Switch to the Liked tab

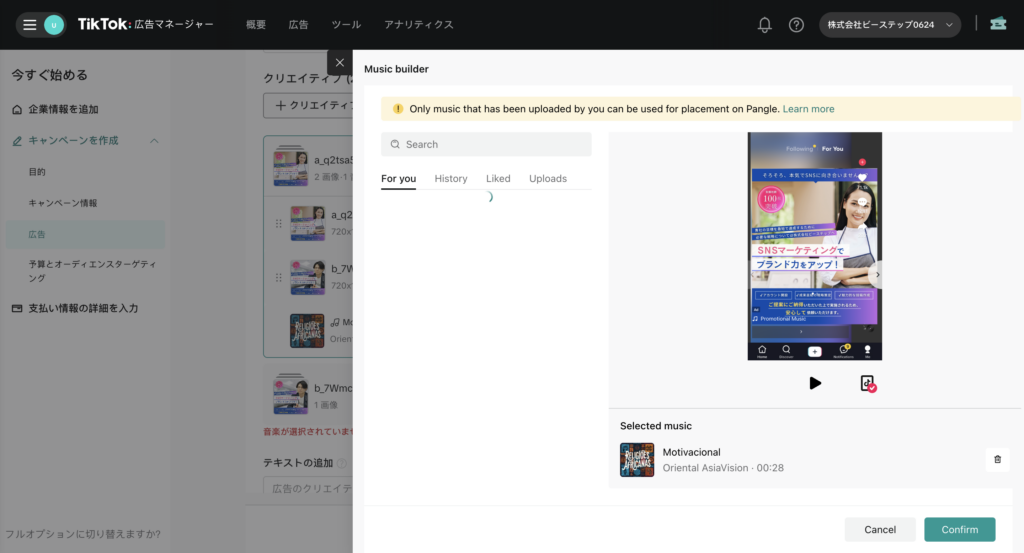498,178
